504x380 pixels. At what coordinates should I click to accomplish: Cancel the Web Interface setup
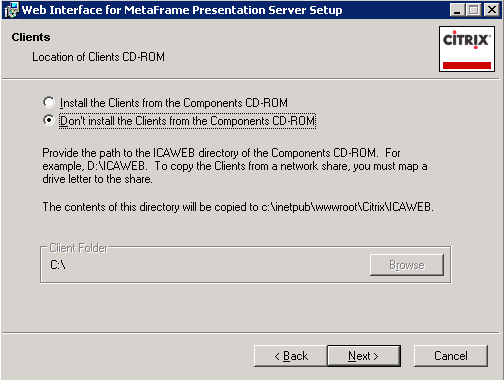coord(451,356)
